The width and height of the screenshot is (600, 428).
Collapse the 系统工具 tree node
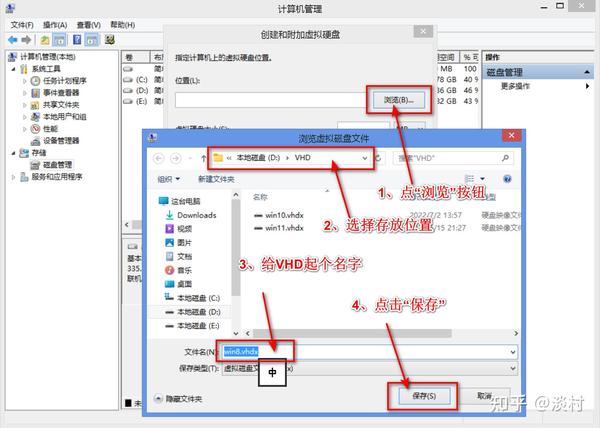tap(13, 69)
